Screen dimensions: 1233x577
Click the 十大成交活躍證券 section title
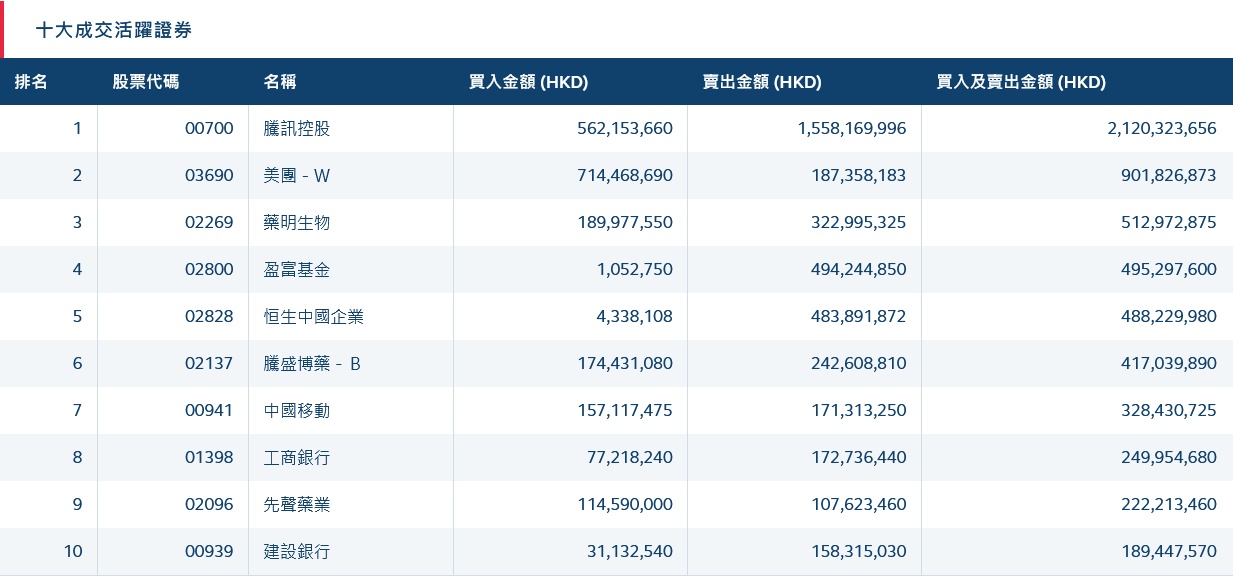[113, 30]
